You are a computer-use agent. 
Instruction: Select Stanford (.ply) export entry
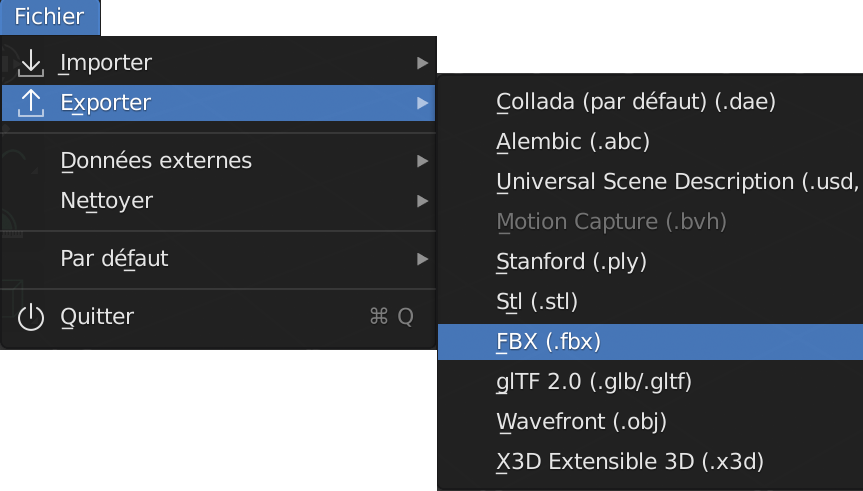pos(572,262)
